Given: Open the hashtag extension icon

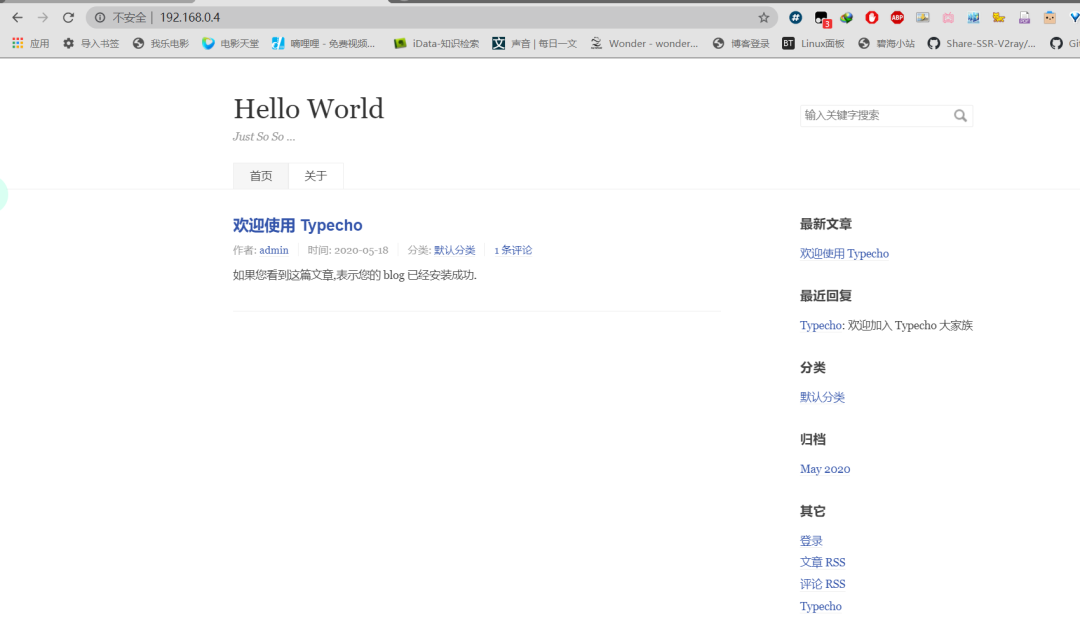Looking at the screenshot, I should [796, 17].
